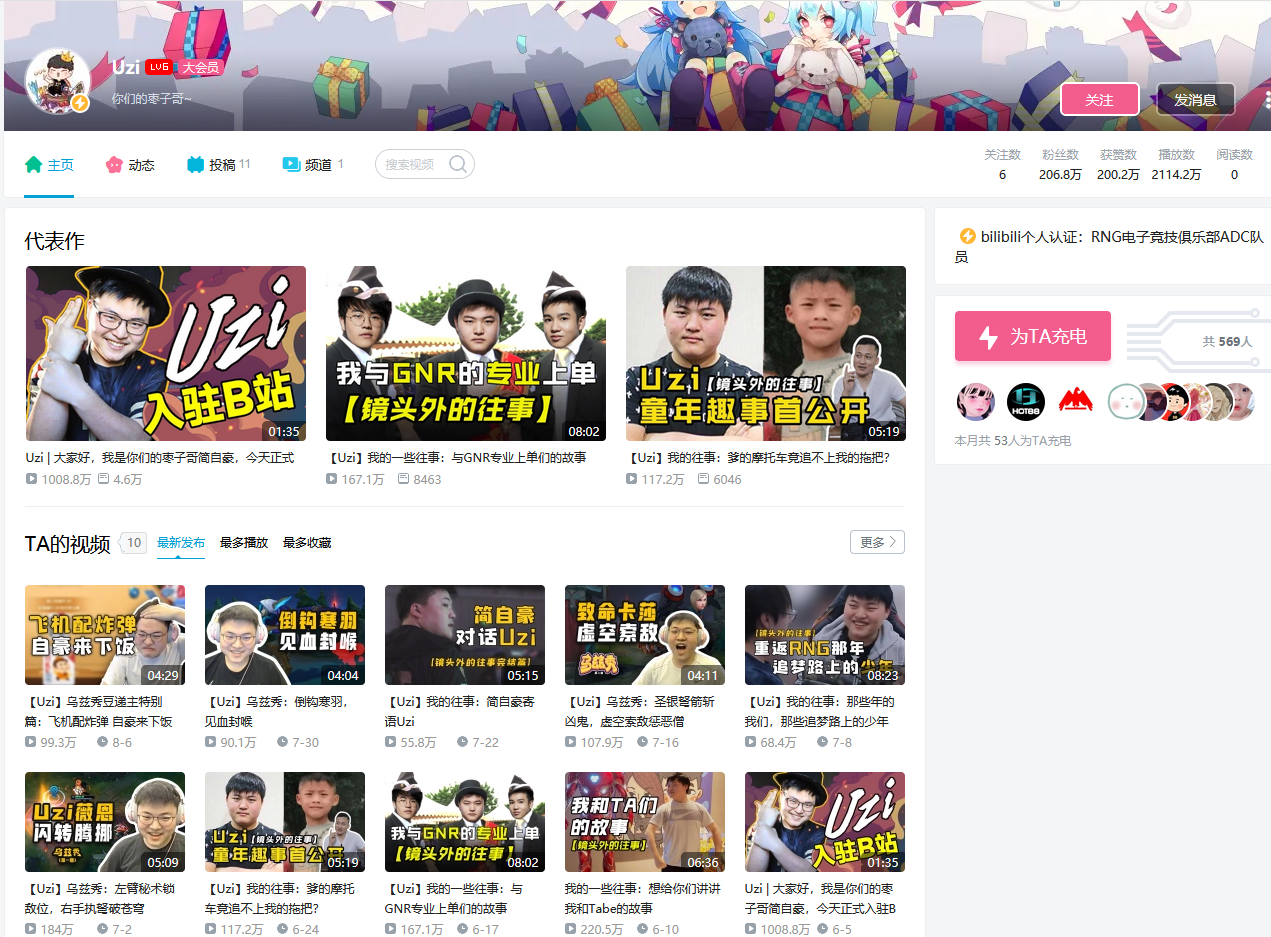Select the 最多收藏 sort tab
Screen dimensions: 1271x937
click(307, 543)
